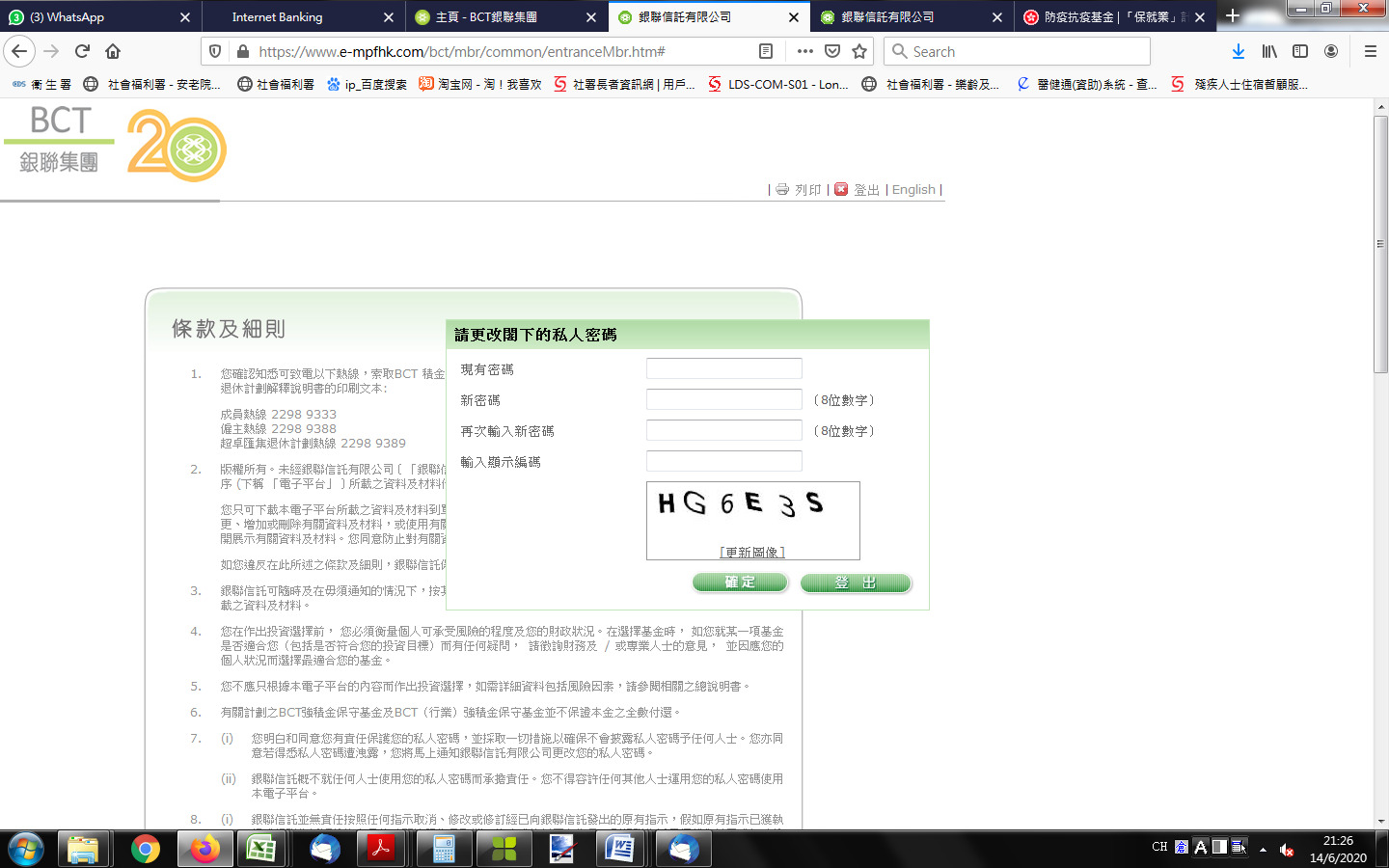Click the Save to Pocket icon
Viewport: 1389px width, 868px height.
point(832,51)
